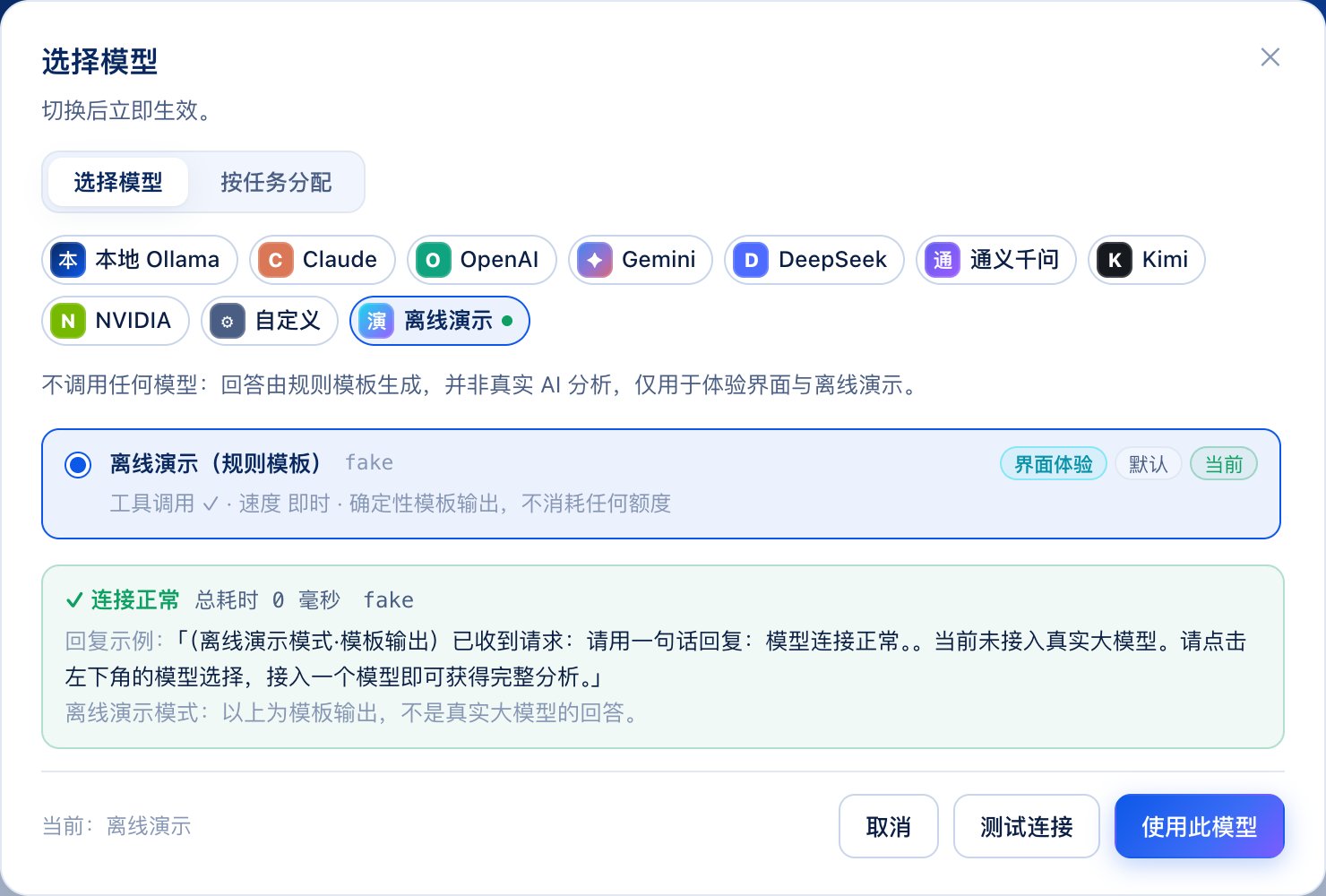The image size is (1326, 896).
Task: Click the black Kimi K icon
Action: (x=1115, y=260)
